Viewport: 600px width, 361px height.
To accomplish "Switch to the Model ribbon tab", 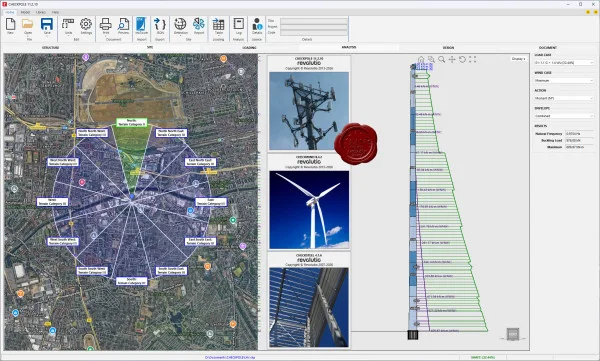I will coord(25,12).
